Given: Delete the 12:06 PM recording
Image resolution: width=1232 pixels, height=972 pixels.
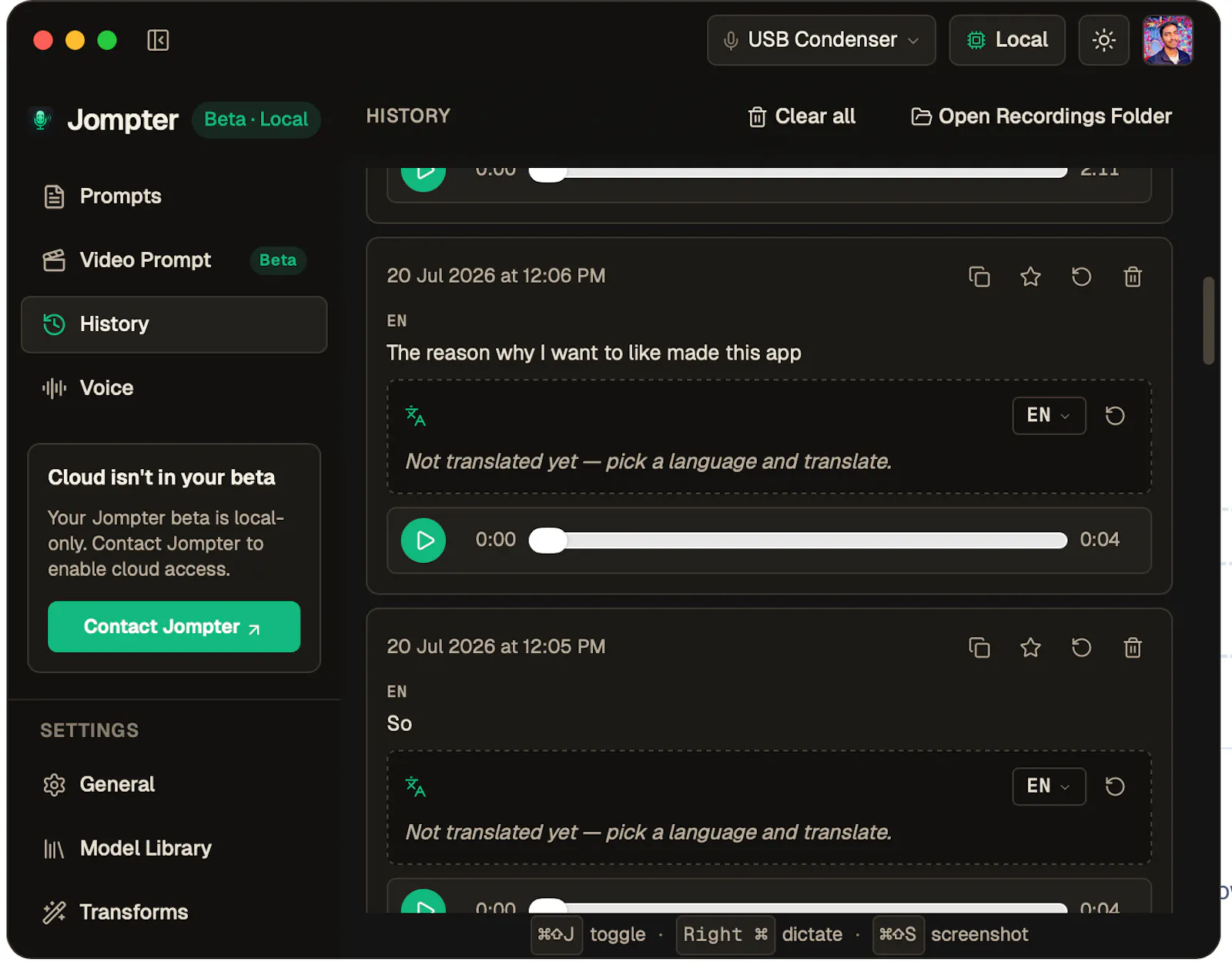Looking at the screenshot, I should coord(1132,277).
